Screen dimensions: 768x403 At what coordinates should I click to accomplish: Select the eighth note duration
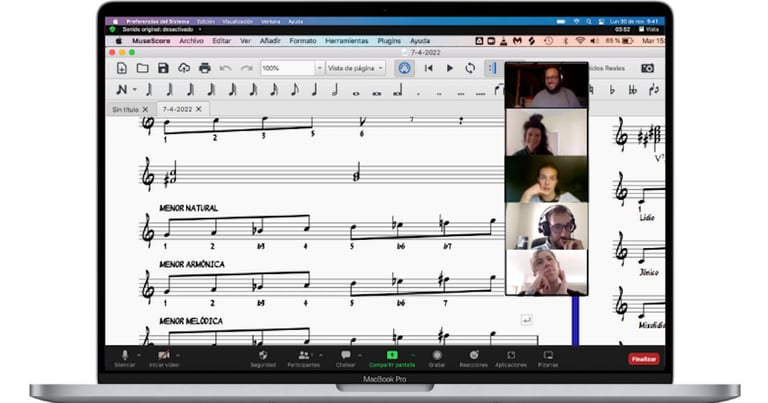tap(294, 89)
